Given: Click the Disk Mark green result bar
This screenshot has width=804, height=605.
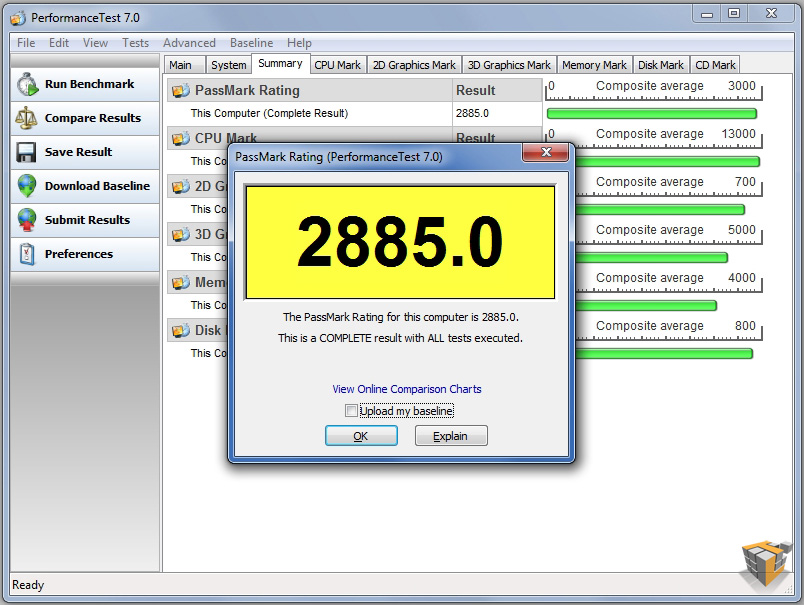Looking at the screenshot, I should pos(664,354).
